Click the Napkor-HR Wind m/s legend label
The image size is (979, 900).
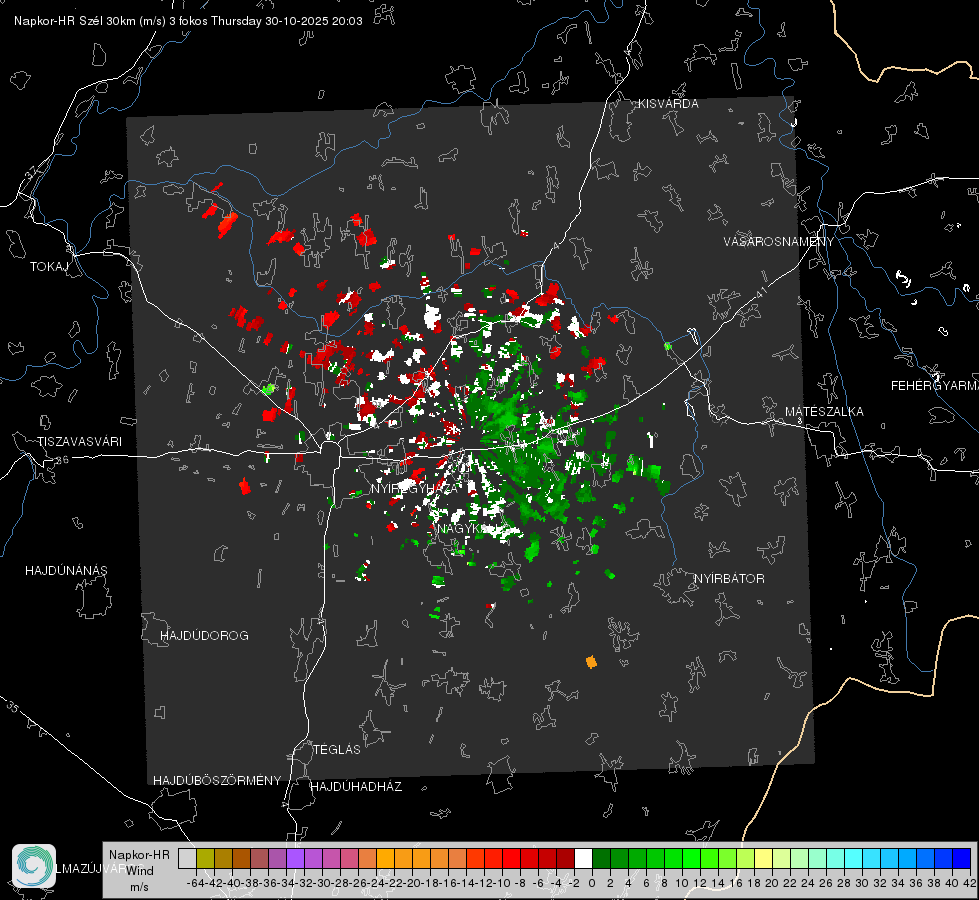click(x=139, y=871)
